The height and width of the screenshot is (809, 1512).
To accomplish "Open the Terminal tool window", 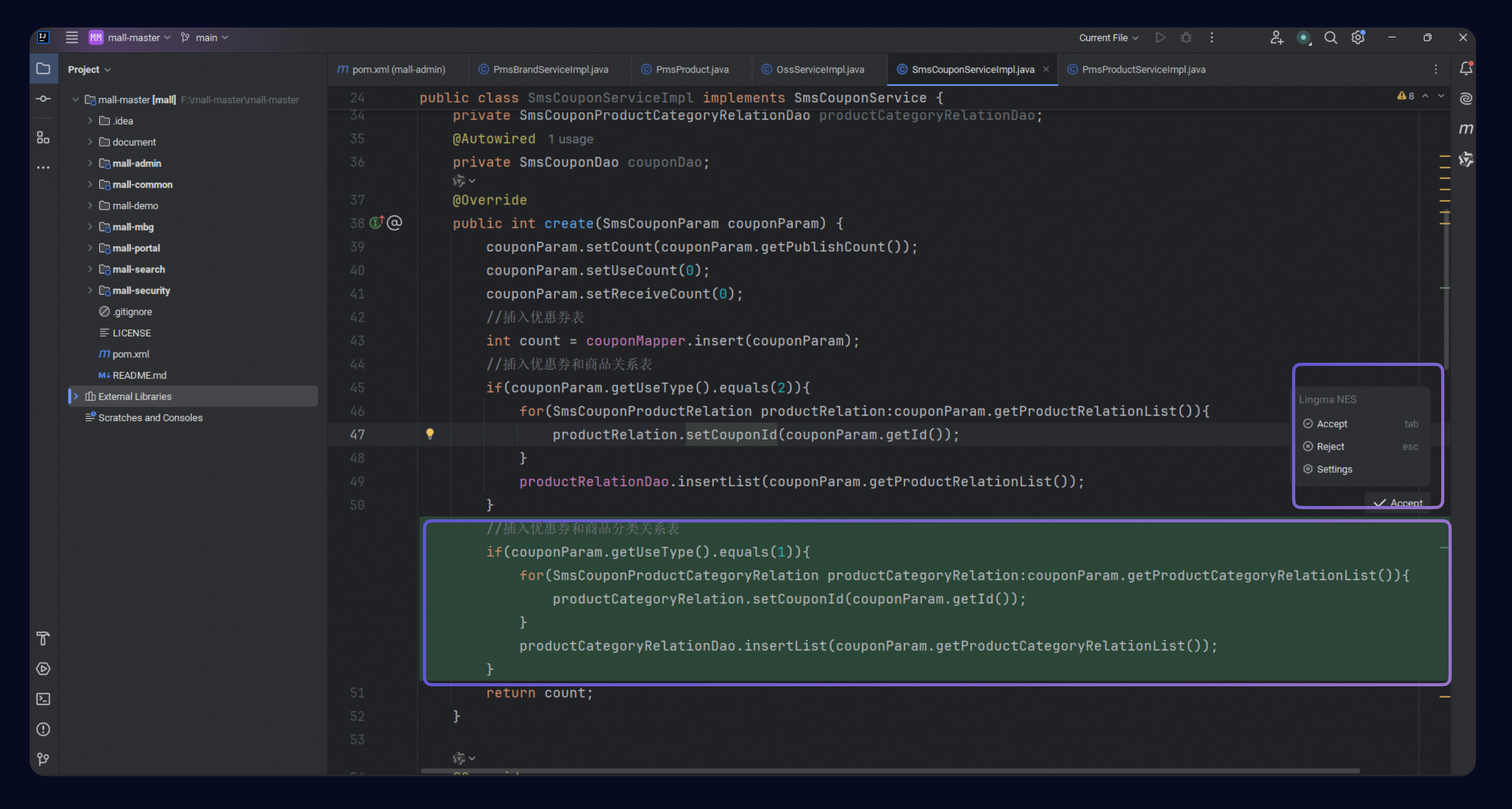I will [x=43, y=698].
